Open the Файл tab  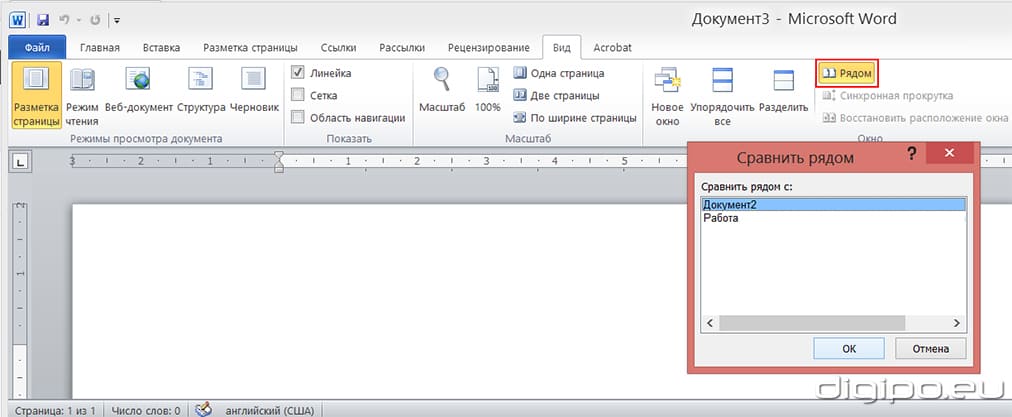[x=37, y=47]
